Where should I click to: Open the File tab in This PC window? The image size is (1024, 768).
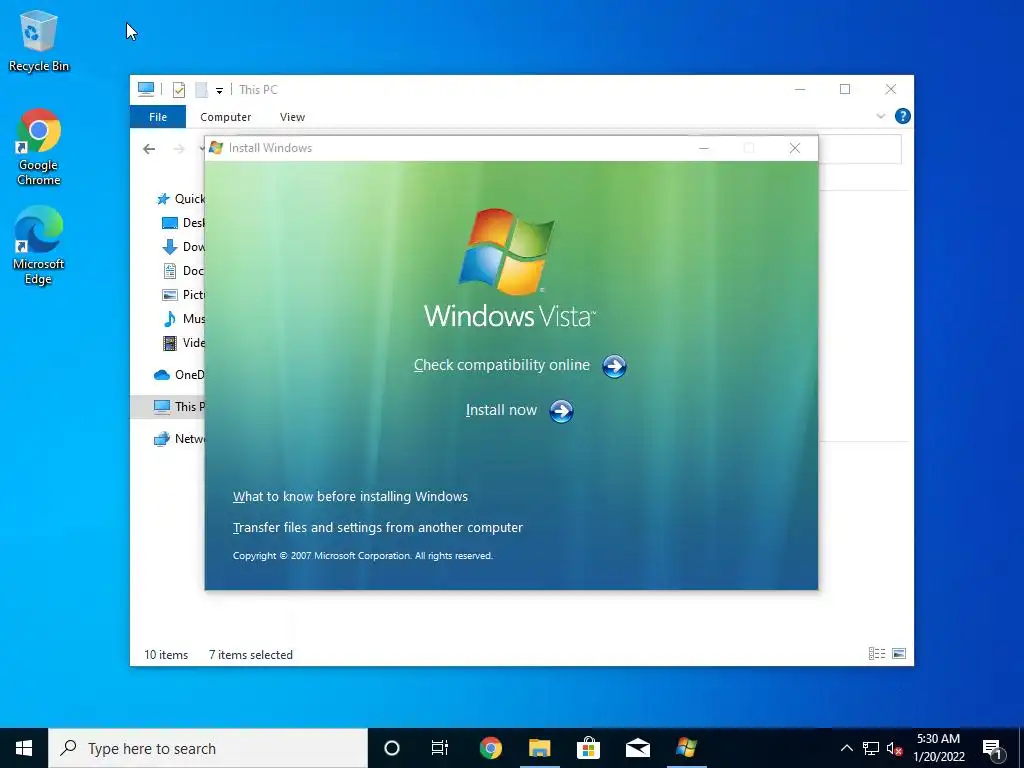[x=158, y=117]
